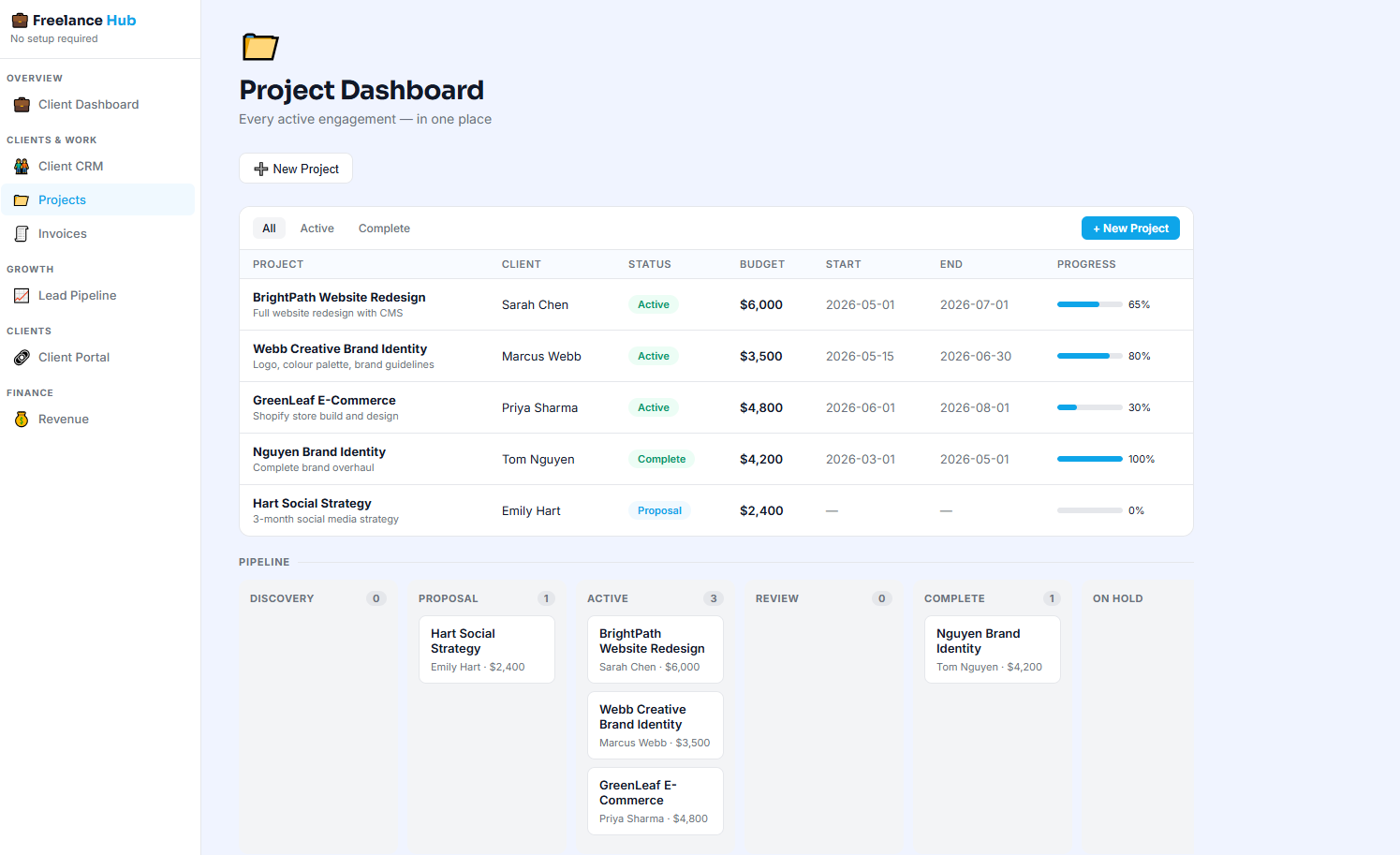Click the Hart Social Strategy pipeline card

tap(487, 649)
